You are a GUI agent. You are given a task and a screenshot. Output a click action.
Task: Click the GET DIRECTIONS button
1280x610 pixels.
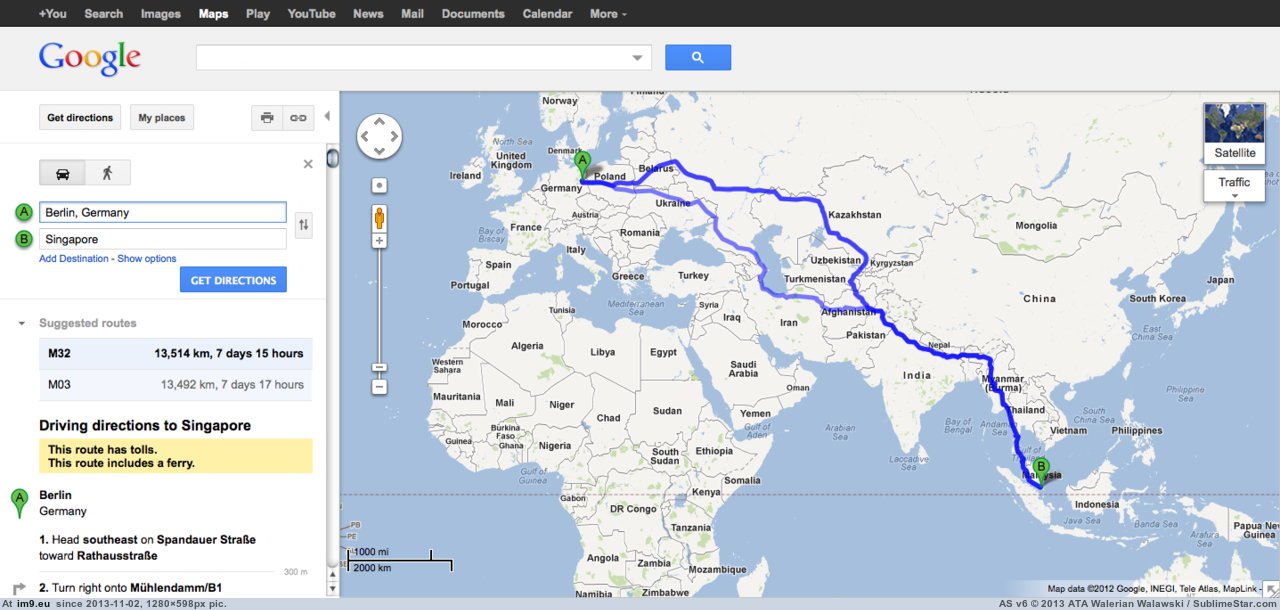233,280
